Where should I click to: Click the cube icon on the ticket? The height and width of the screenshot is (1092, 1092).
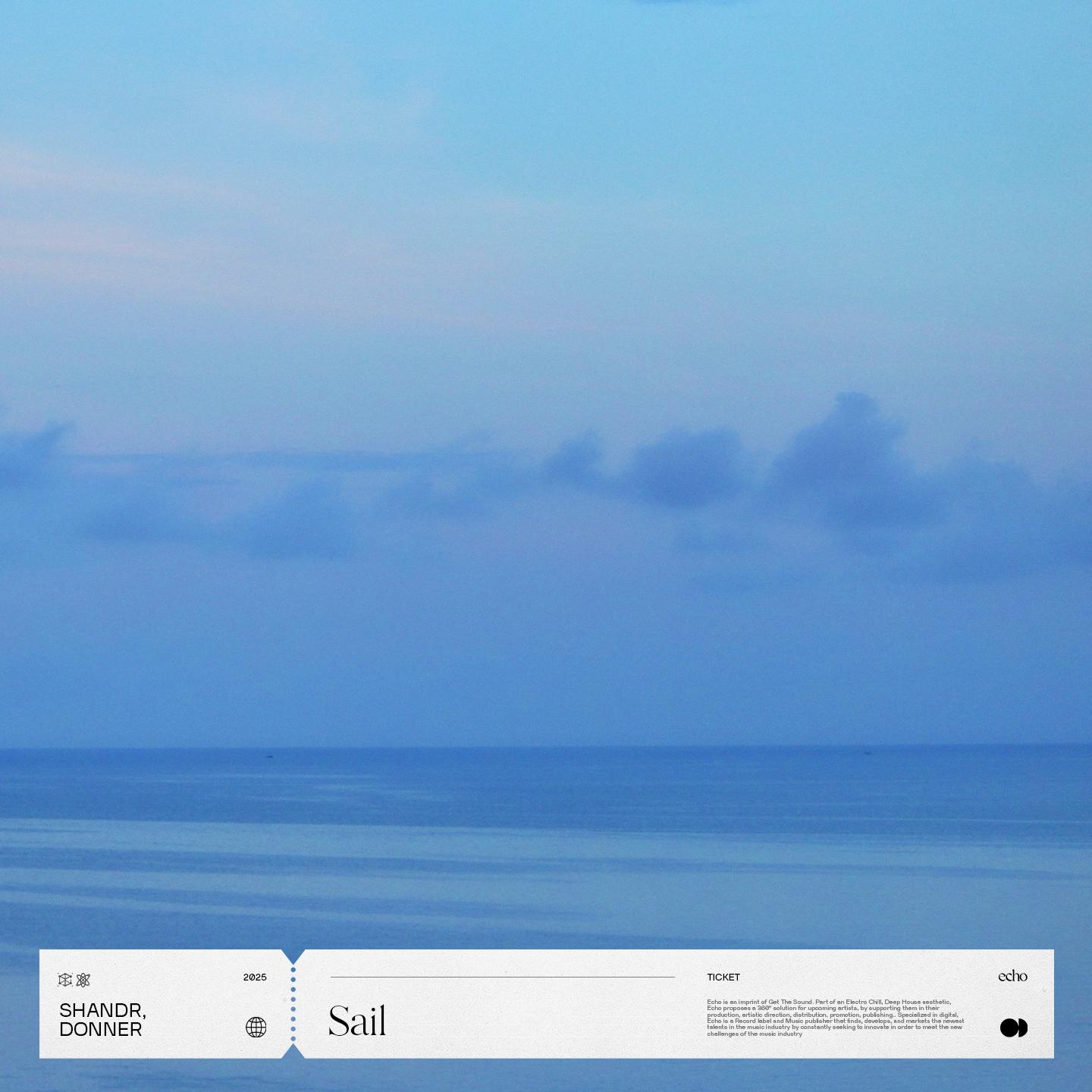tap(65, 980)
